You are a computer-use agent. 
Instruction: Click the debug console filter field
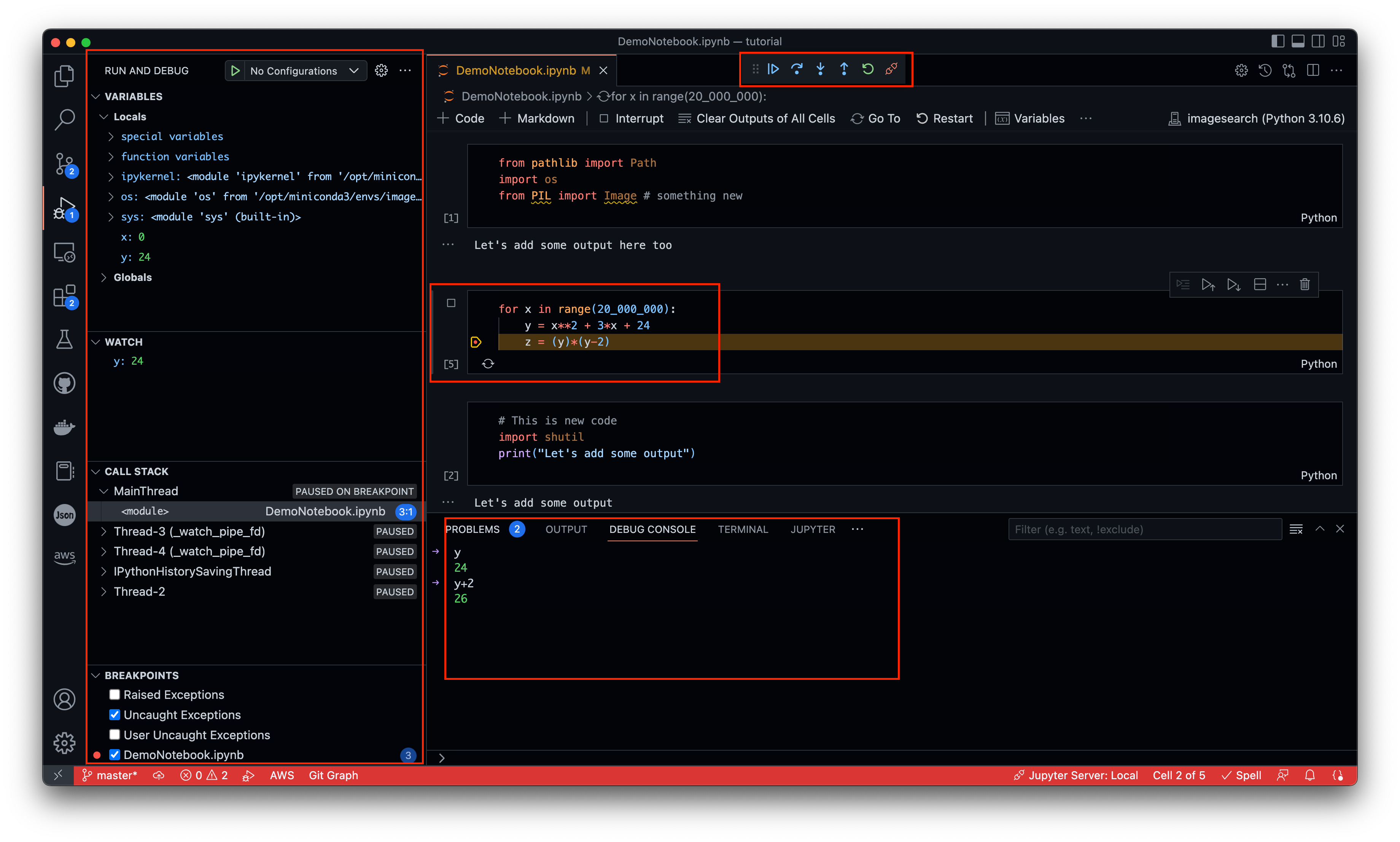(x=1145, y=529)
